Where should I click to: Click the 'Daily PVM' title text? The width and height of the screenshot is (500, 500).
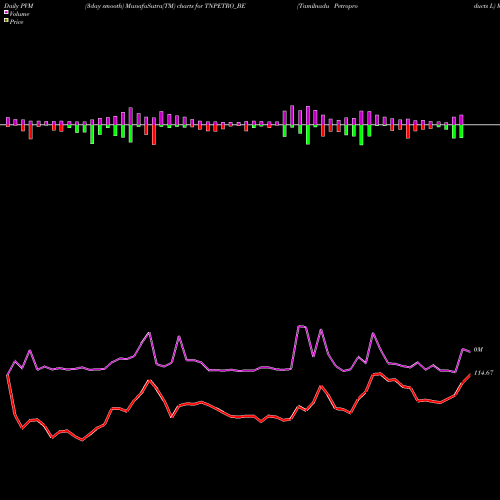point(19,6)
